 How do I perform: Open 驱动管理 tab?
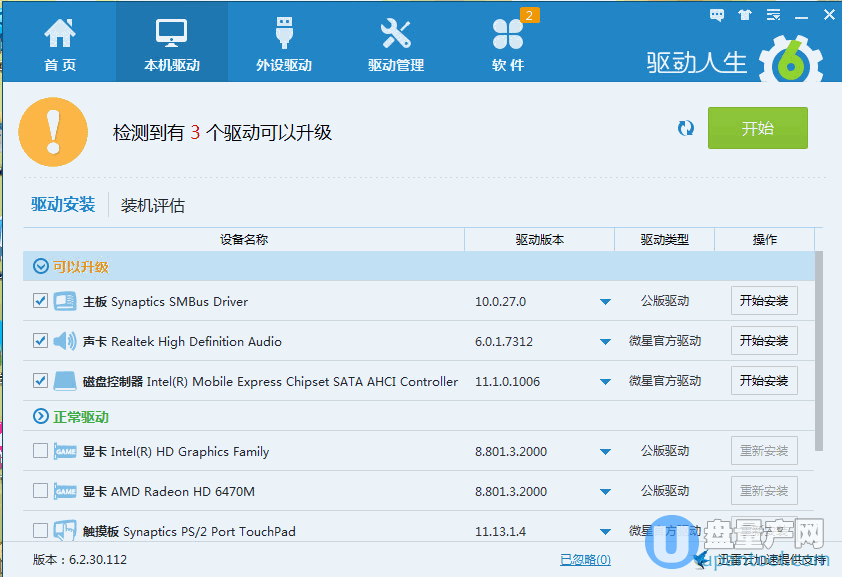click(396, 44)
